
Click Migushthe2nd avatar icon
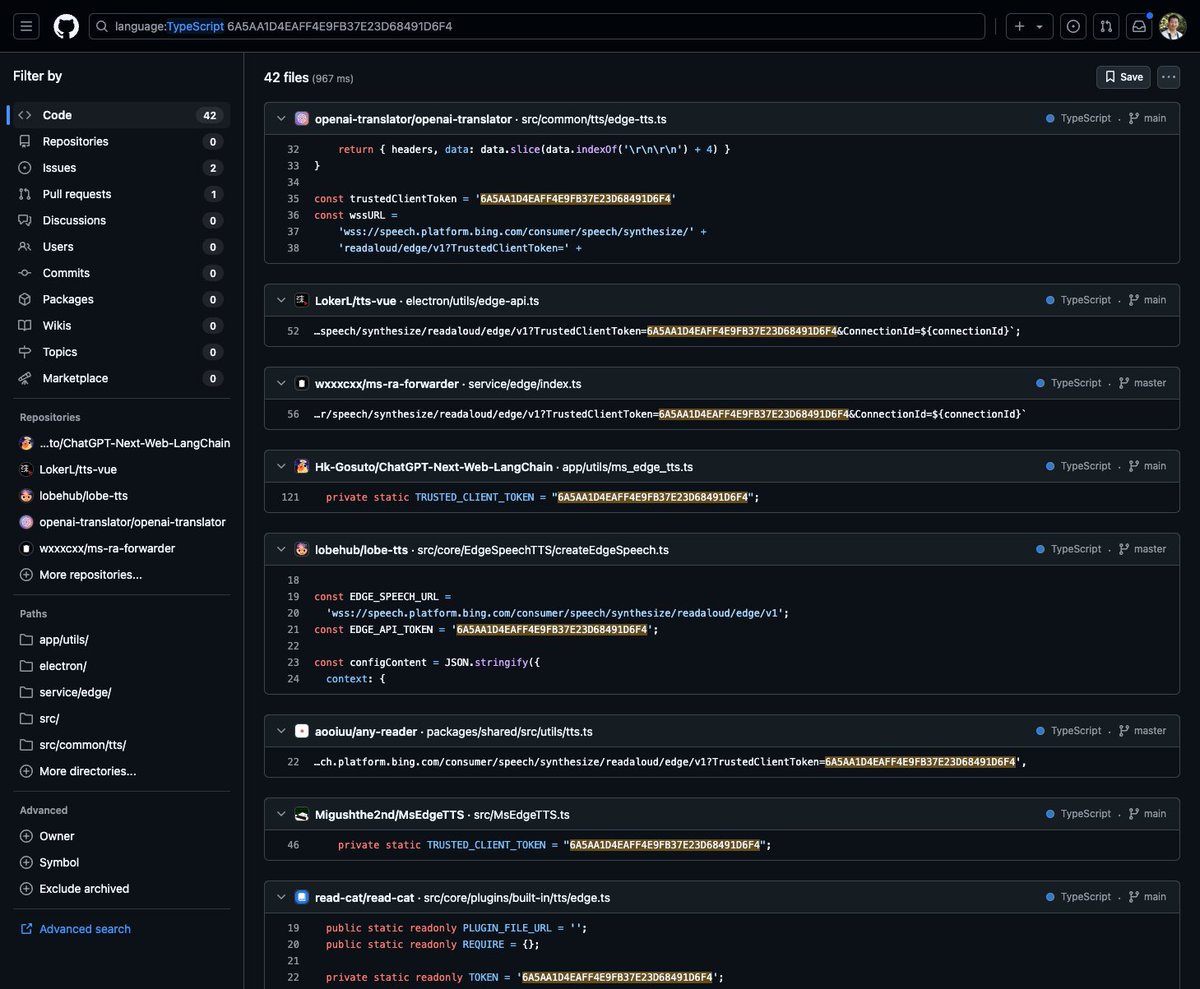[302, 814]
